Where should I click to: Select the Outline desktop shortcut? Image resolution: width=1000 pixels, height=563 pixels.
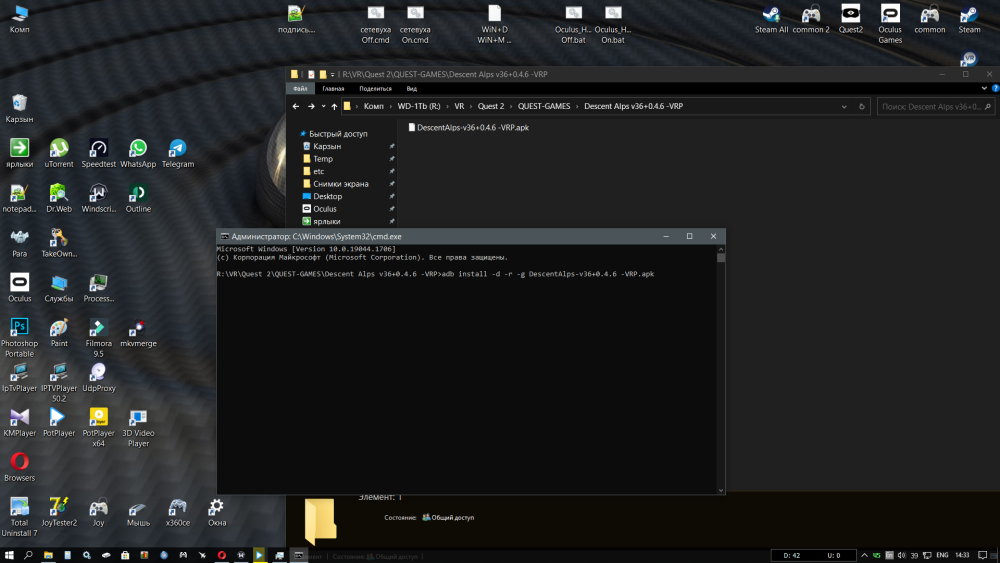[138, 198]
